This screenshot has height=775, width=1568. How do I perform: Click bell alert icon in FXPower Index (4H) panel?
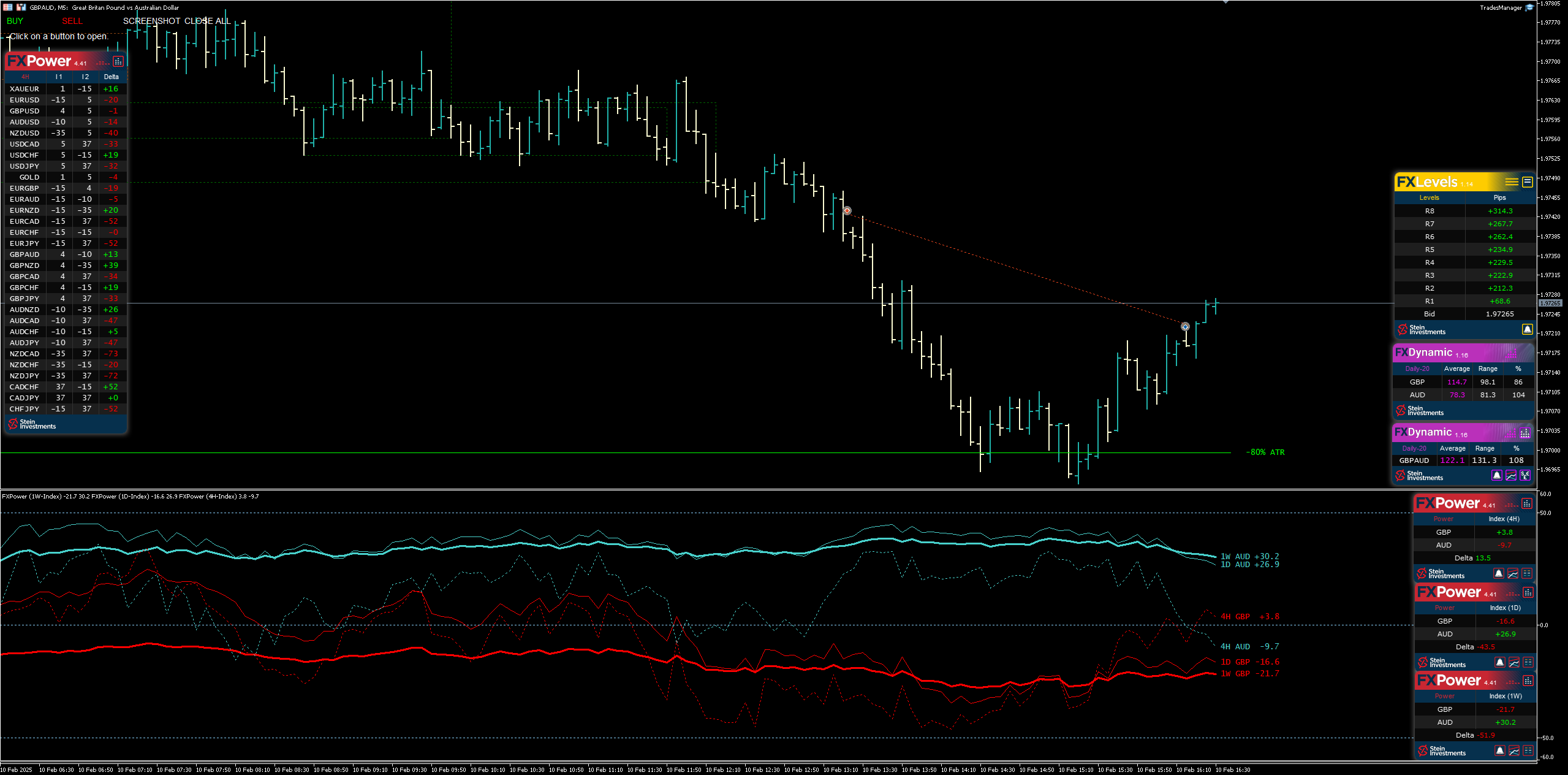1498,573
